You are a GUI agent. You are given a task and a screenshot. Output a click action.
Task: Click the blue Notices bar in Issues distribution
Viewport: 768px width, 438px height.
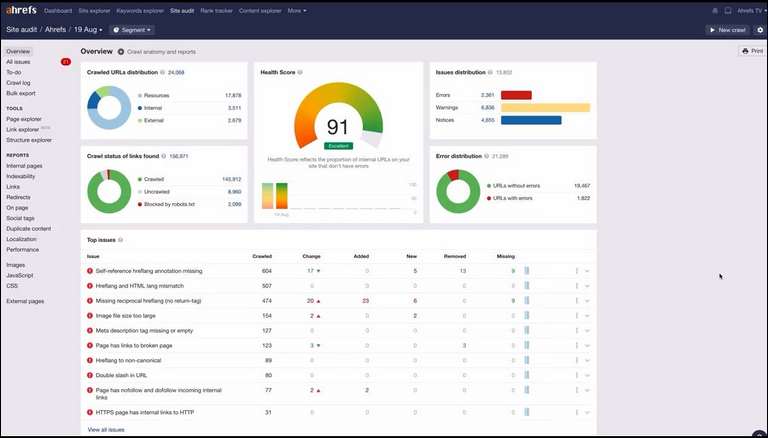click(531, 120)
